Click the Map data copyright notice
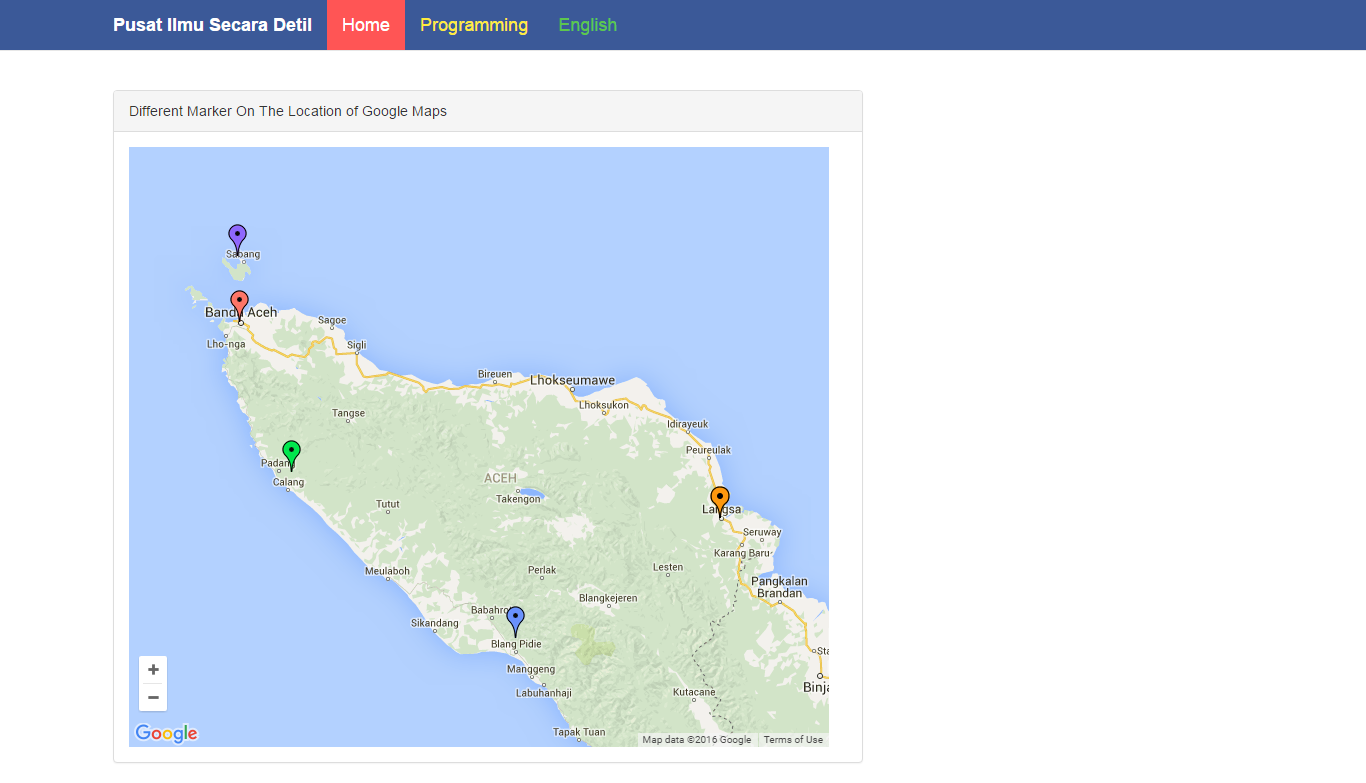This screenshot has height=783, width=1366. [698, 739]
